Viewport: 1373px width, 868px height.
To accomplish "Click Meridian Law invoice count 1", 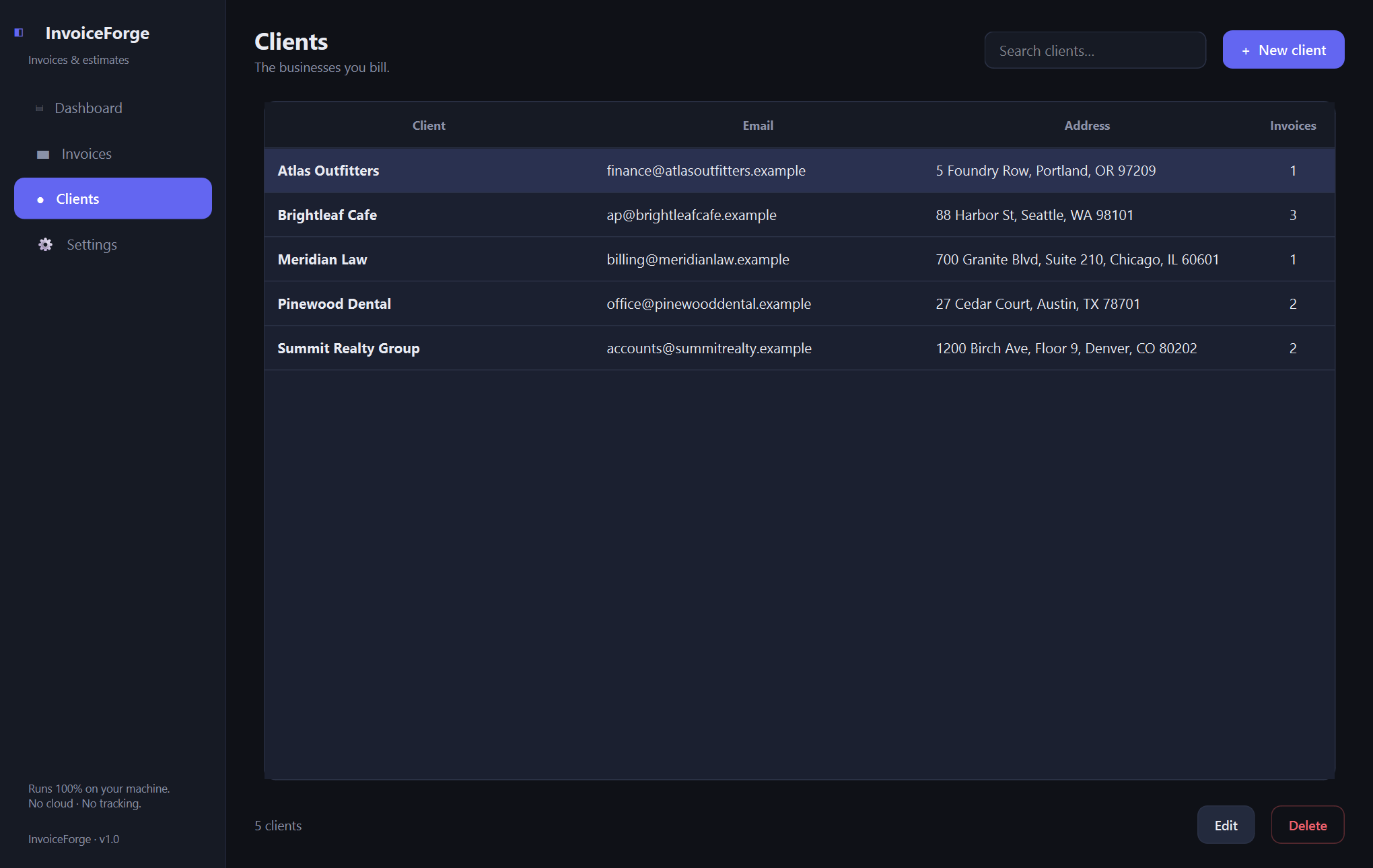I will (x=1293, y=260).
